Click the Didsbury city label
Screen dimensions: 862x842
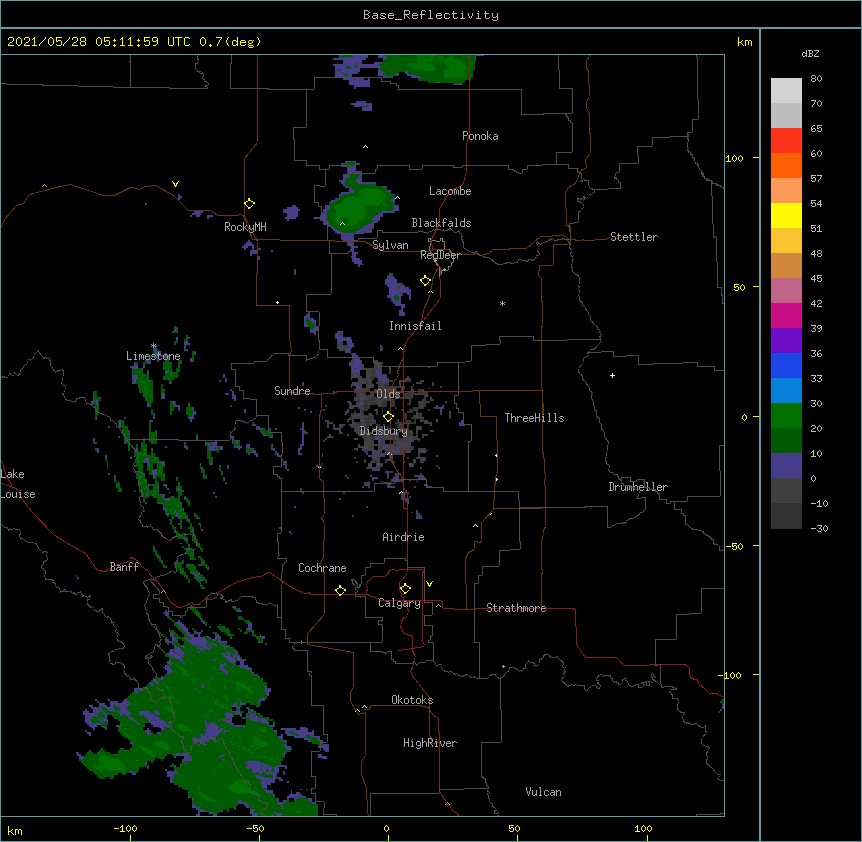coord(384,431)
